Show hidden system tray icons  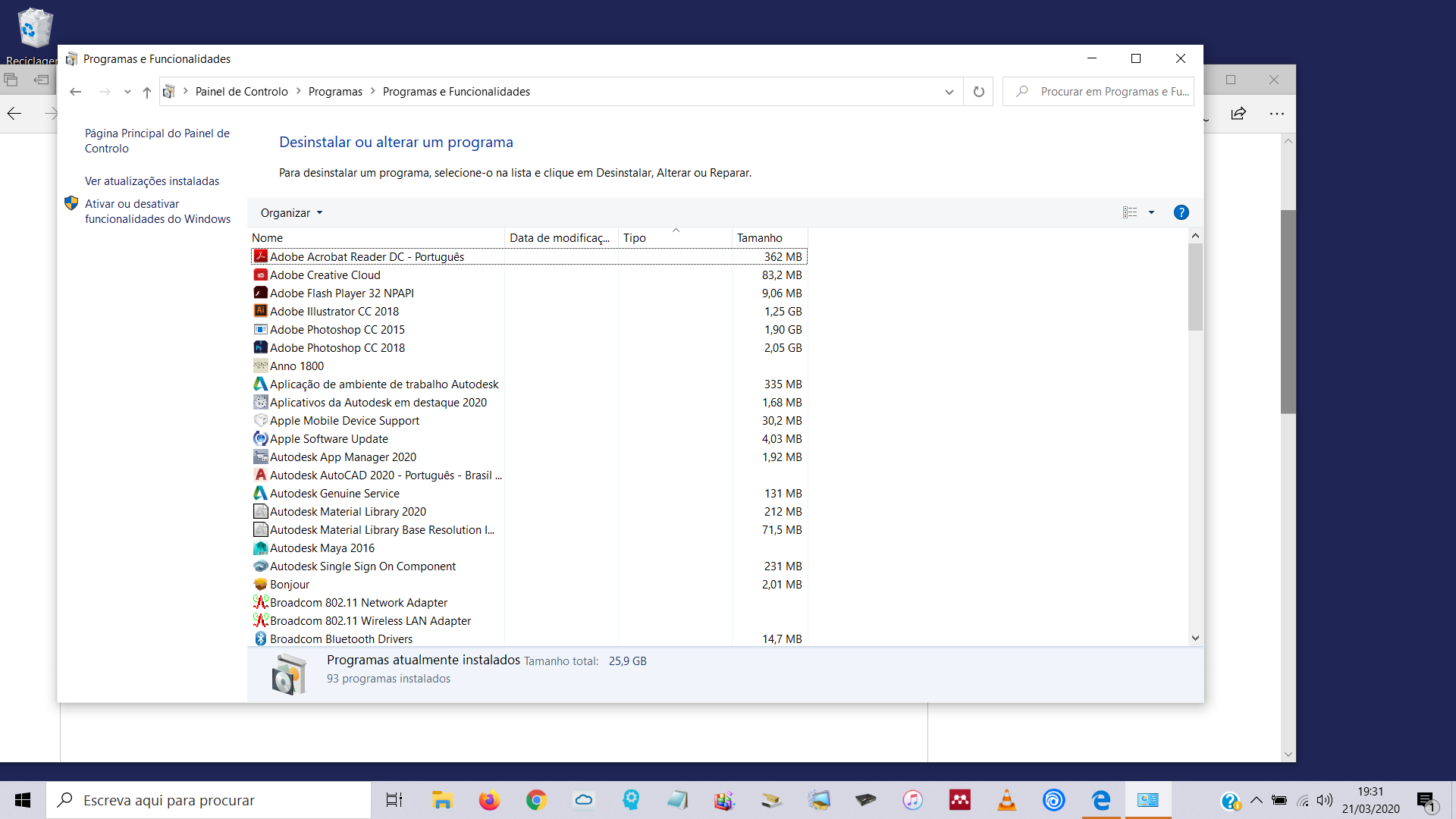1257,800
